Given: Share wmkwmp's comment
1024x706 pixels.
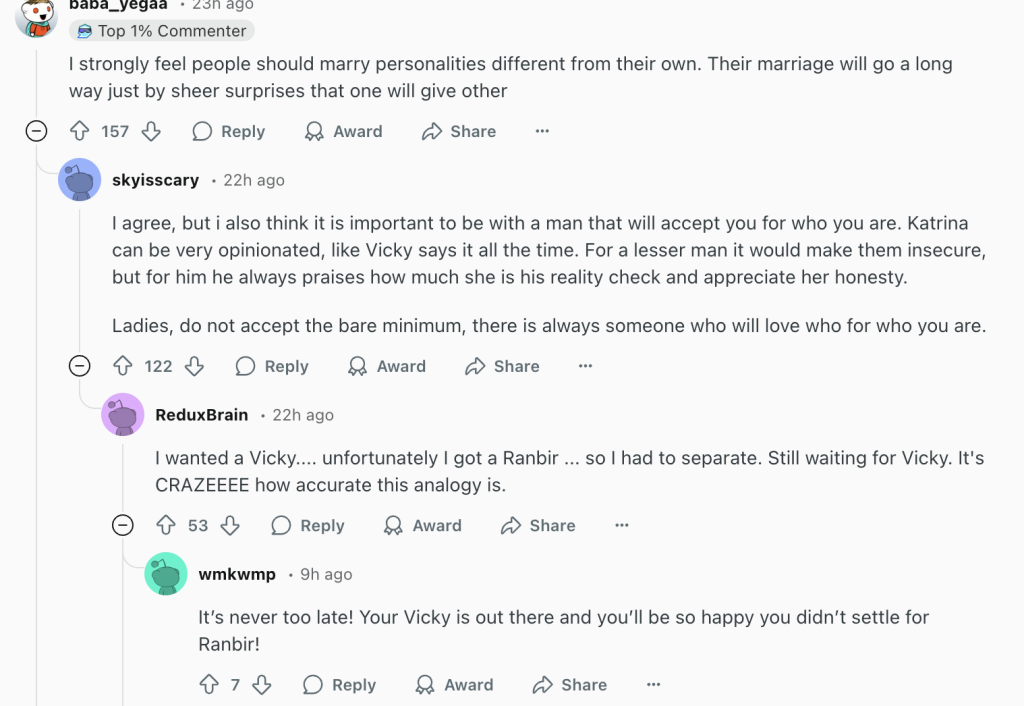Looking at the screenshot, I should click(x=570, y=684).
